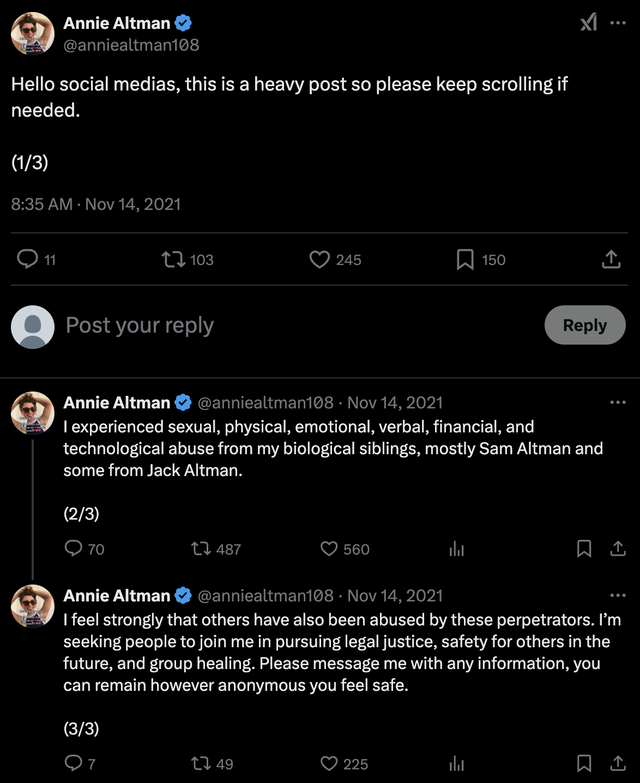
Task: Bookmark the main post with 150 bookmarks
Action: (465, 259)
